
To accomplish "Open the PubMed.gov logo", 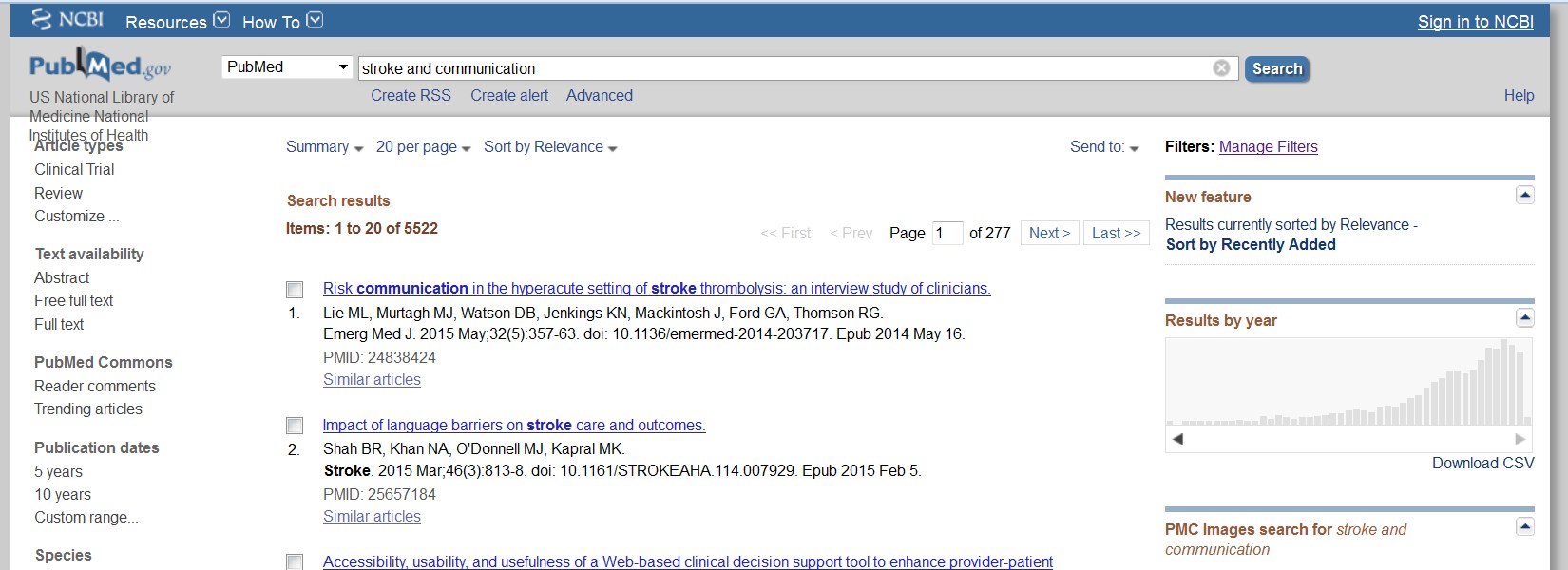I will [100, 65].
